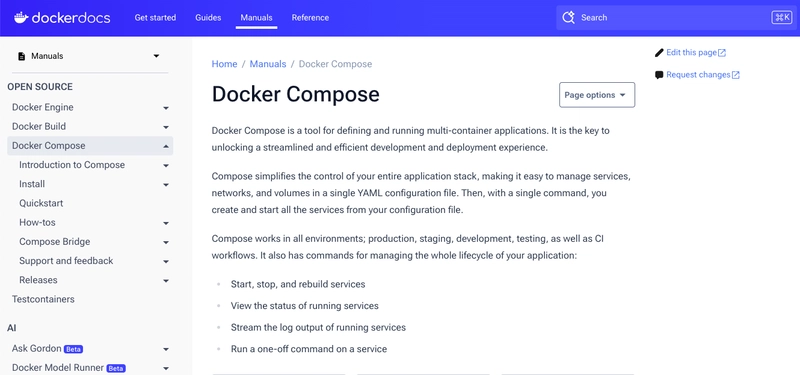Expand the Releases section arrow

166,281
